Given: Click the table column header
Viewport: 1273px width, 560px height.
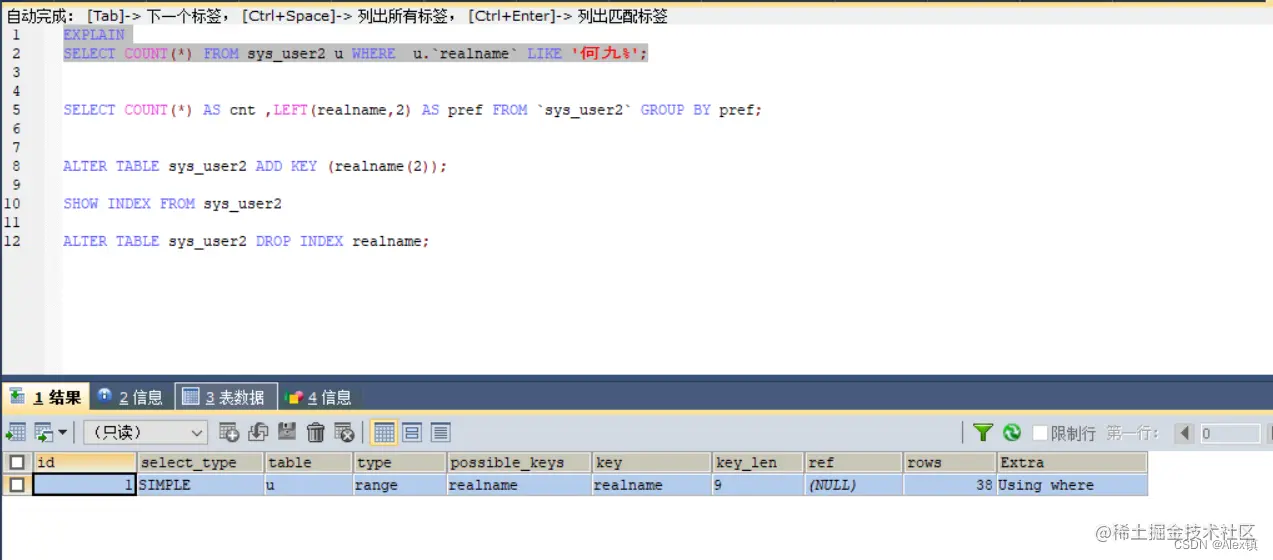Looking at the screenshot, I should pos(308,462).
